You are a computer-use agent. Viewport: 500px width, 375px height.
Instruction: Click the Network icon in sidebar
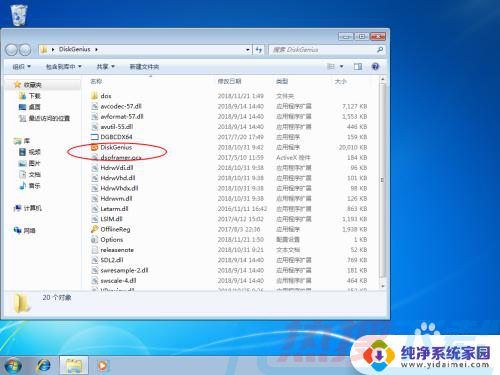tap(17, 230)
